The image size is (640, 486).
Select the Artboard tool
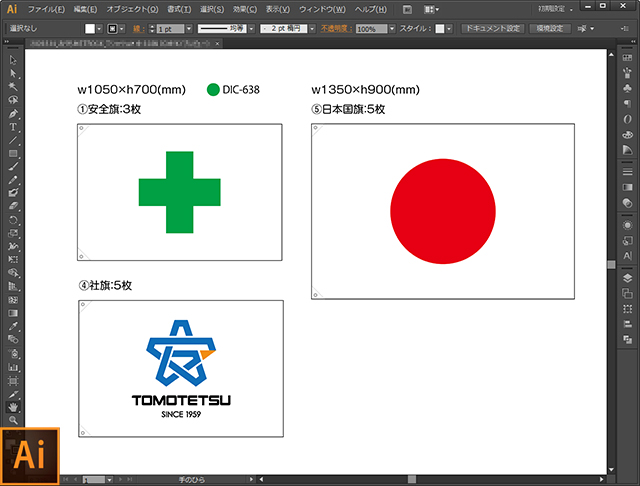click(13, 381)
